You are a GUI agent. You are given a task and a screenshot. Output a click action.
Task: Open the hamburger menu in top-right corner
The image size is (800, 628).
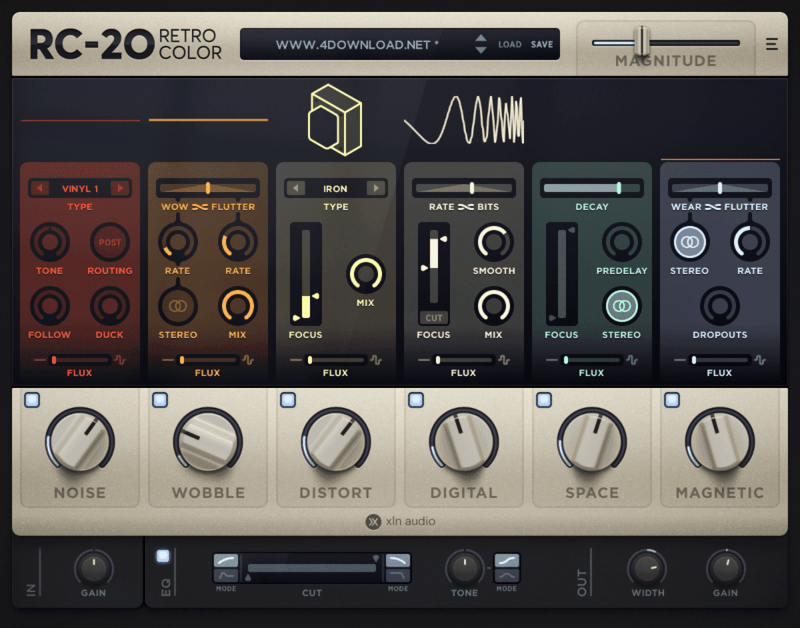coord(772,44)
